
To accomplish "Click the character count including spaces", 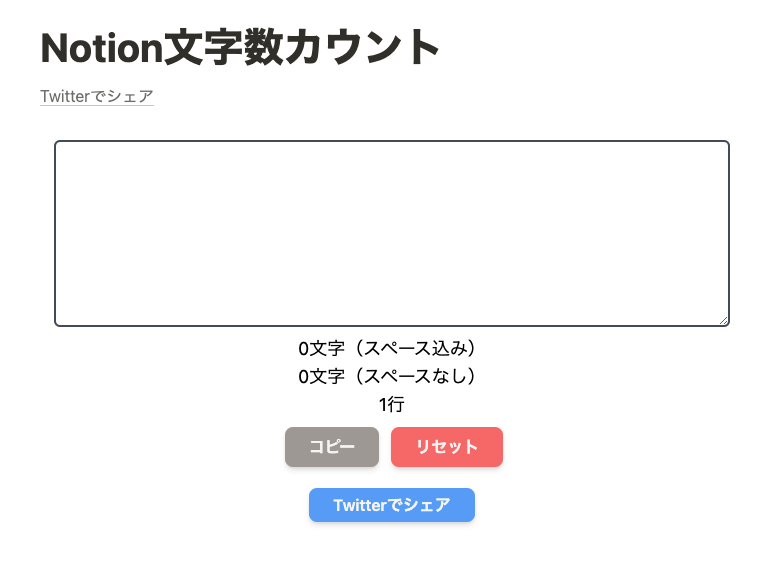I will coord(391,349).
